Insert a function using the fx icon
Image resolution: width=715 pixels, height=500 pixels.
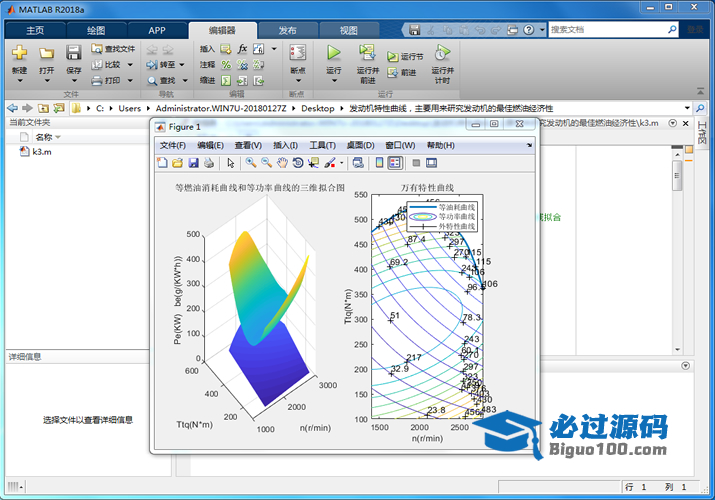[242, 48]
